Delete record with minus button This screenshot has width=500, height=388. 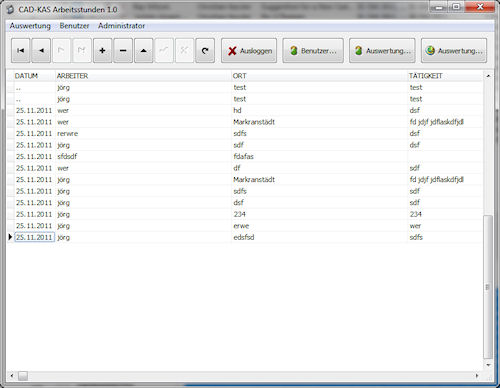123,51
